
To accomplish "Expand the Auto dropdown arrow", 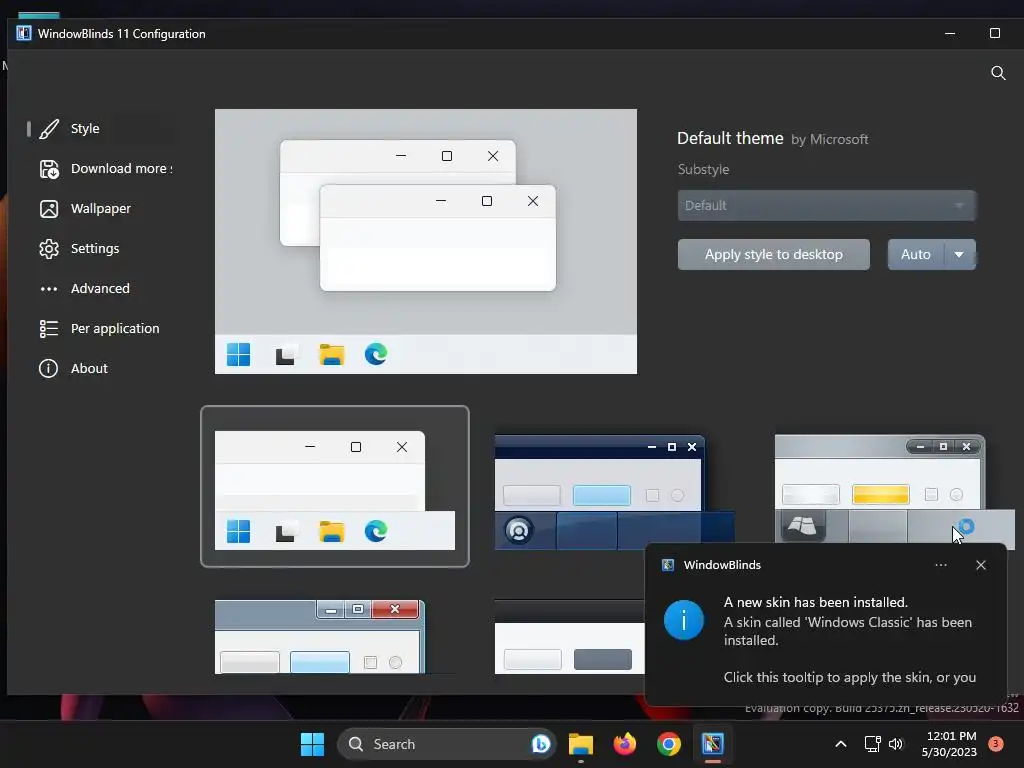I will (x=959, y=254).
